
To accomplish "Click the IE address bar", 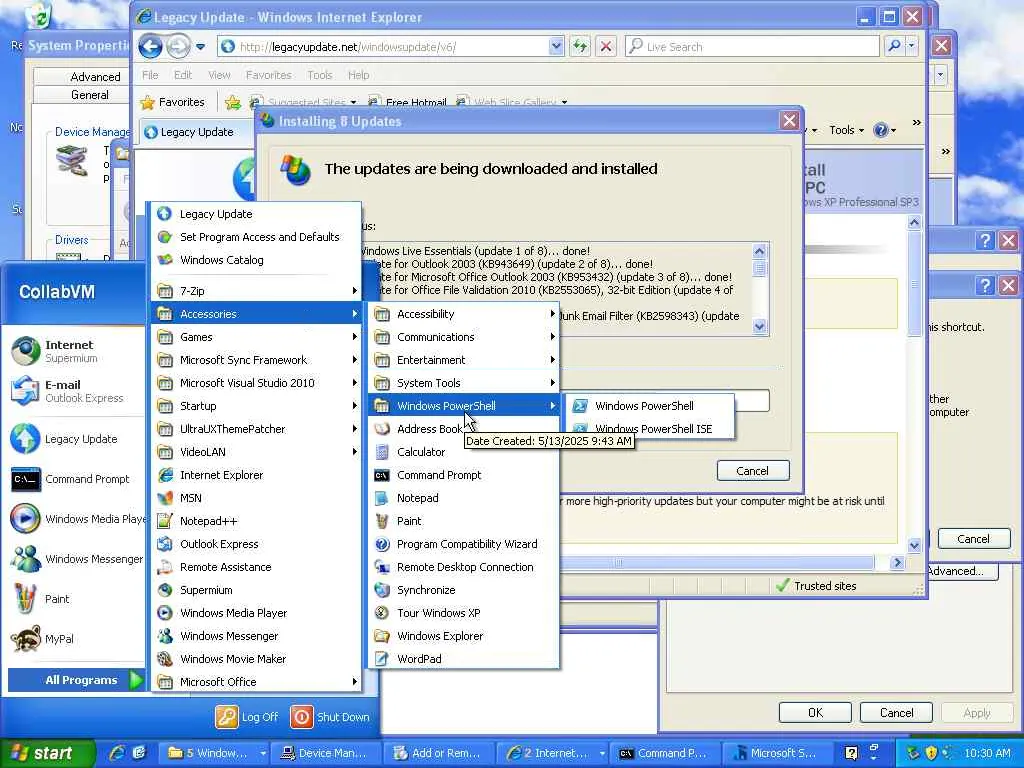I will 390,46.
